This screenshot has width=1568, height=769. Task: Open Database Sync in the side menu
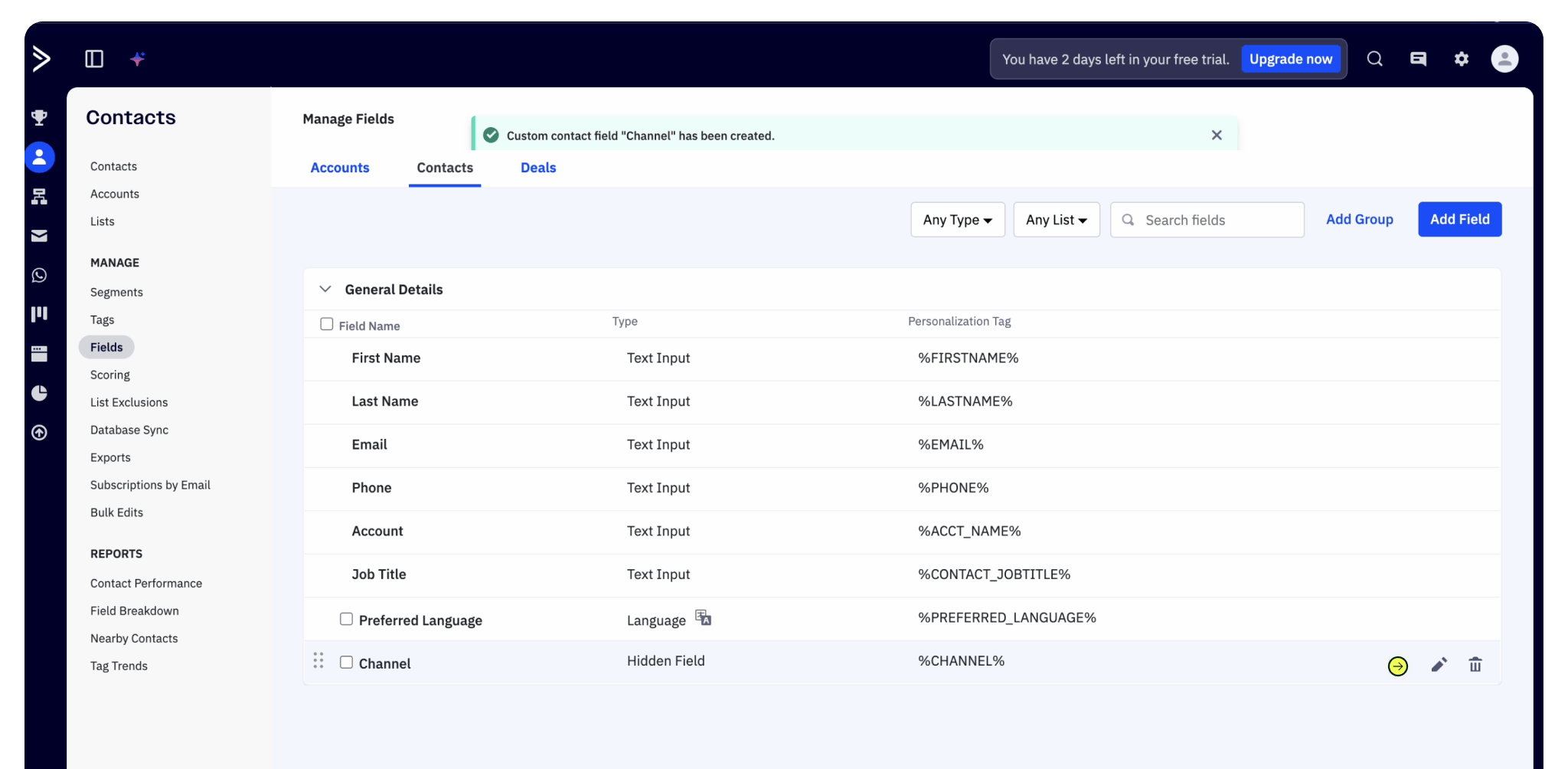pos(129,430)
